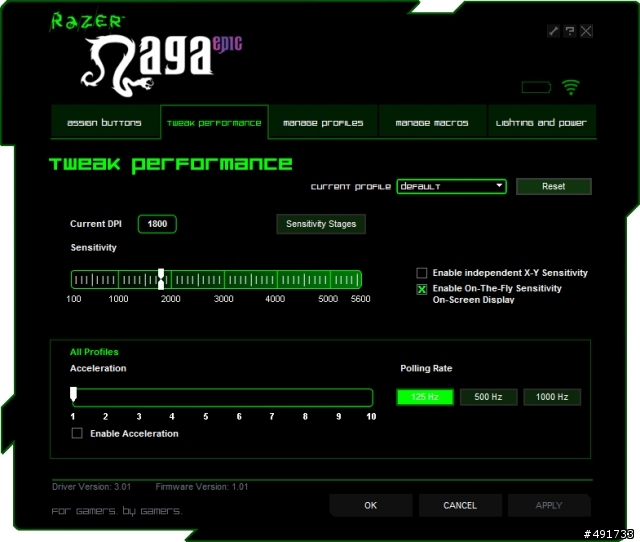Viewport: 640px width, 542px height.
Task: Select the 125 Hz polling rate
Action: pyautogui.click(x=425, y=397)
